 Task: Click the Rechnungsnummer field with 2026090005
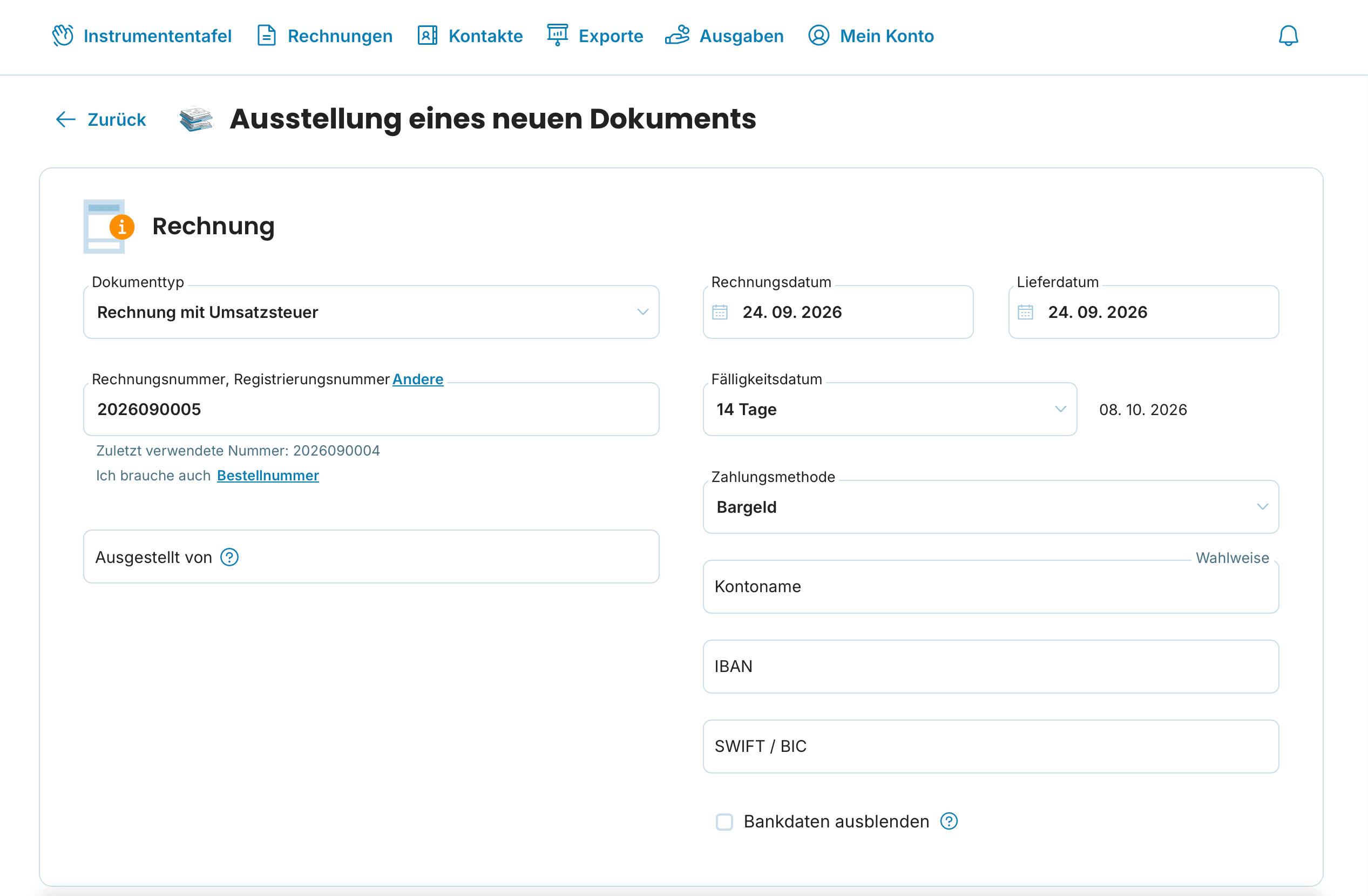click(371, 409)
